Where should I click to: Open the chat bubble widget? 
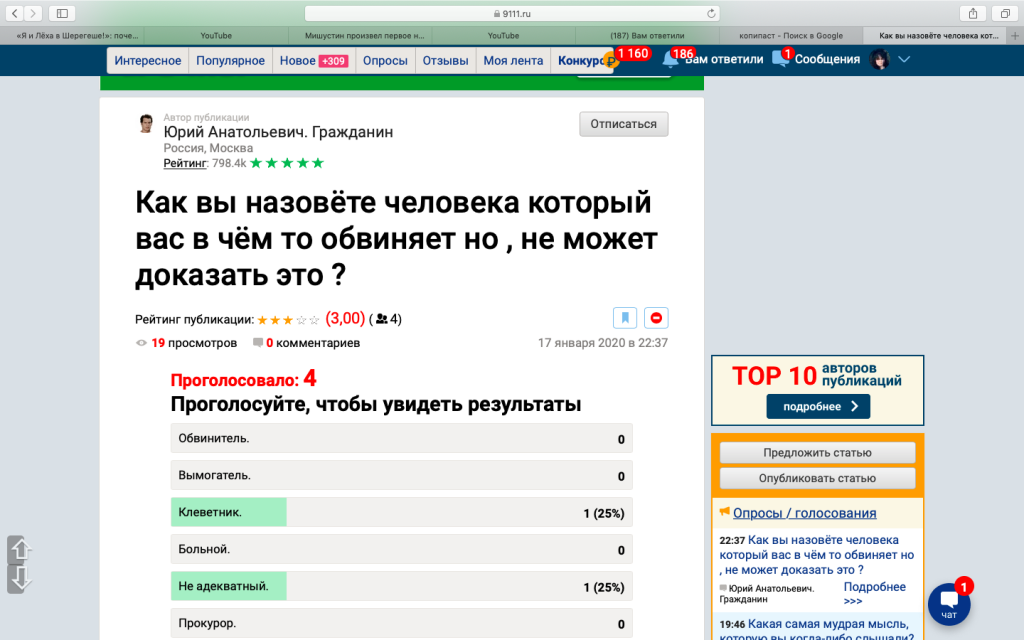[x=948, y=603]
